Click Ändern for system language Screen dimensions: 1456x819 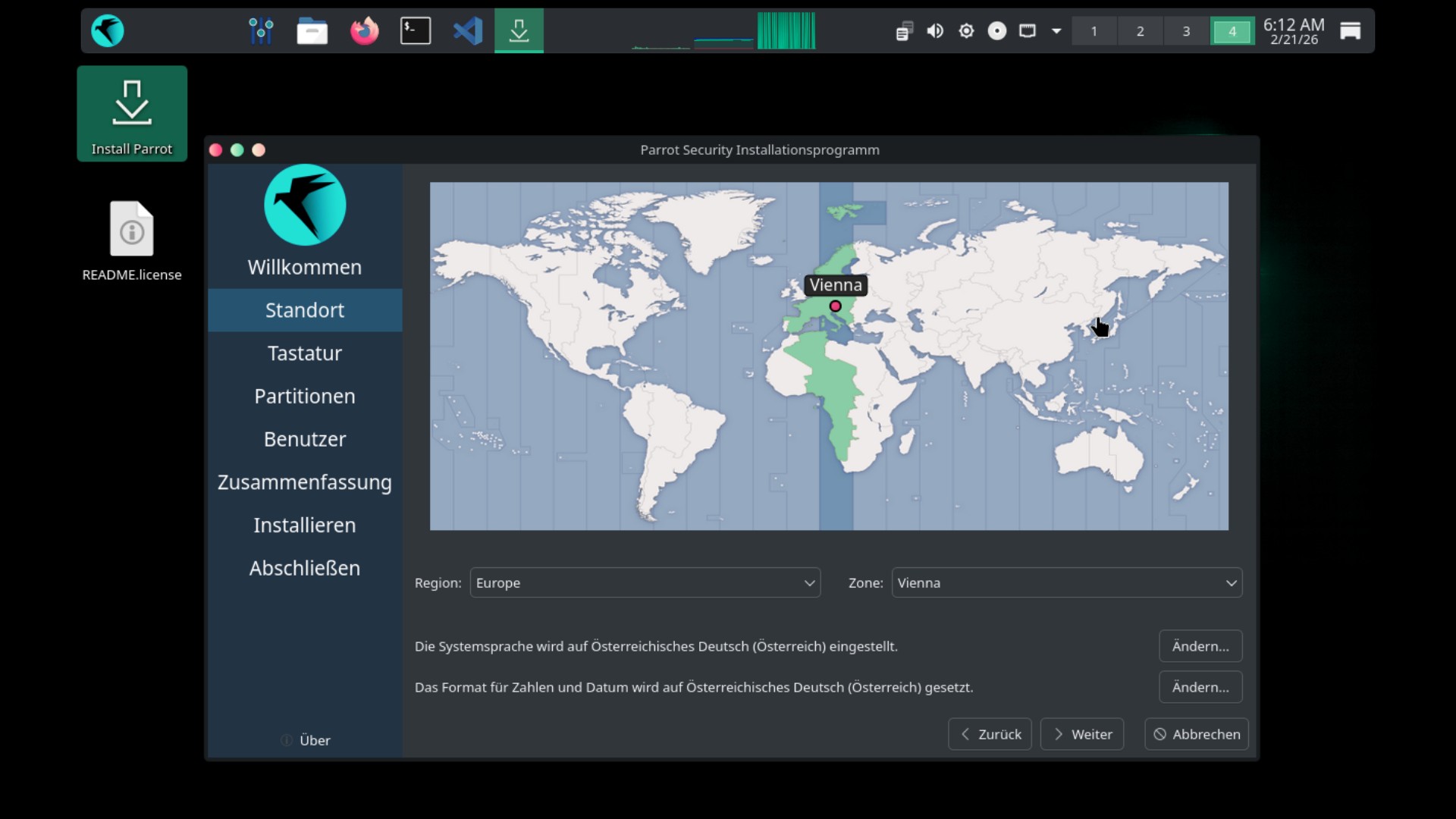(1200, 646)
